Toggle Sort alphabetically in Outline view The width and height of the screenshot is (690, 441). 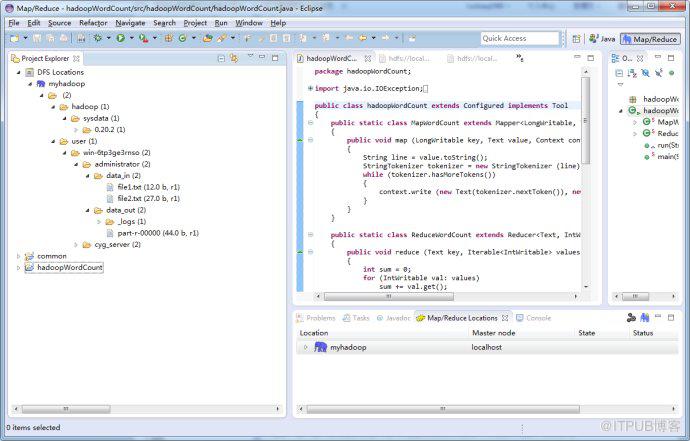click(632, 73)
